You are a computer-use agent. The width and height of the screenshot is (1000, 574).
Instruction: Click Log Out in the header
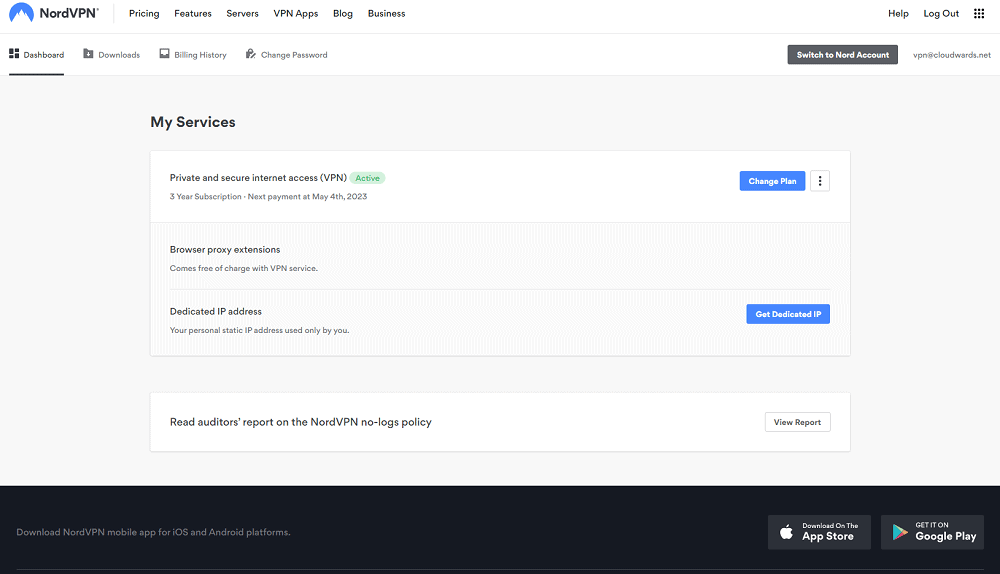(941, 13)
